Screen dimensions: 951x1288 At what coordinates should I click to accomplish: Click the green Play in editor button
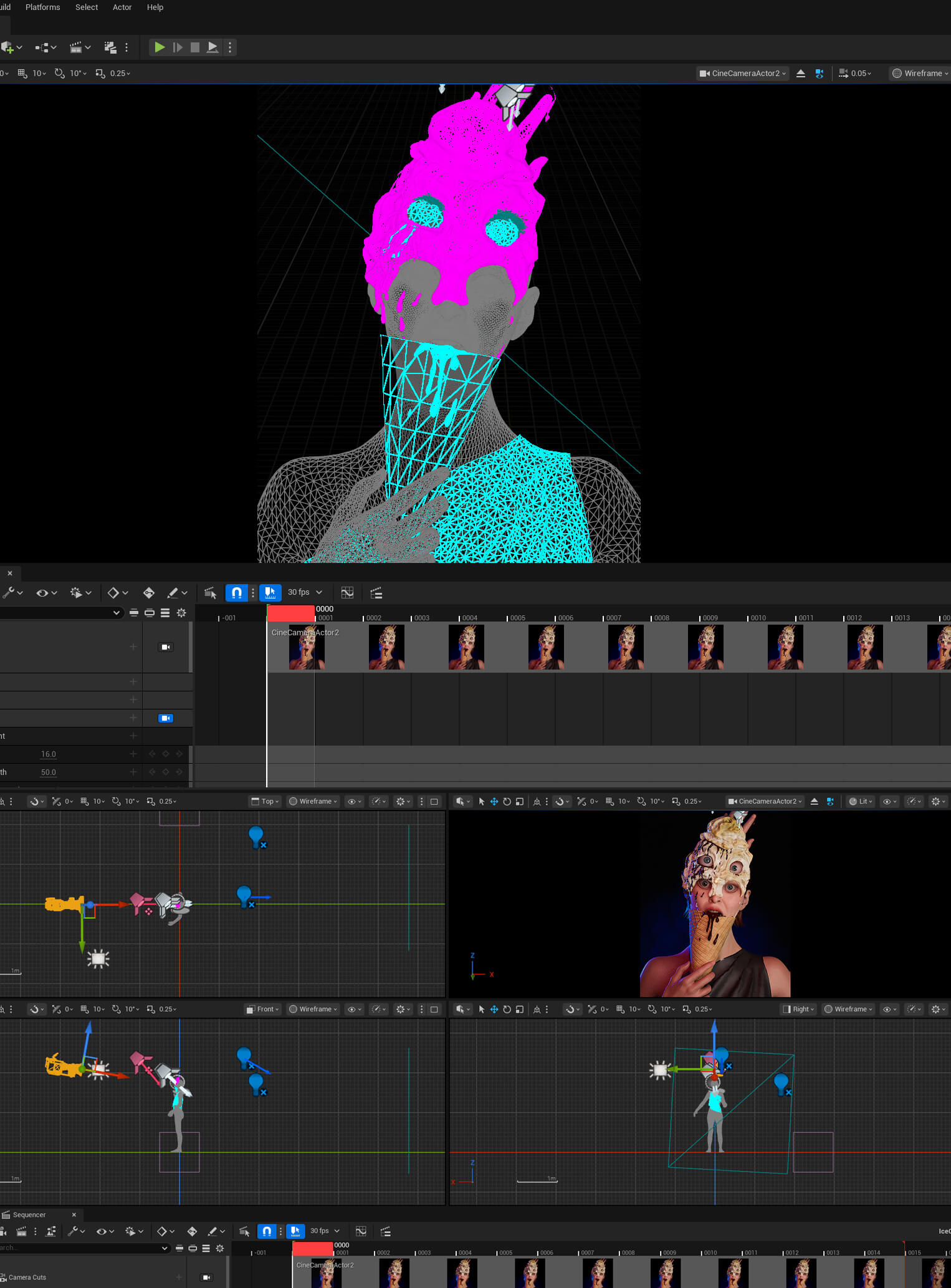[160, 47]
